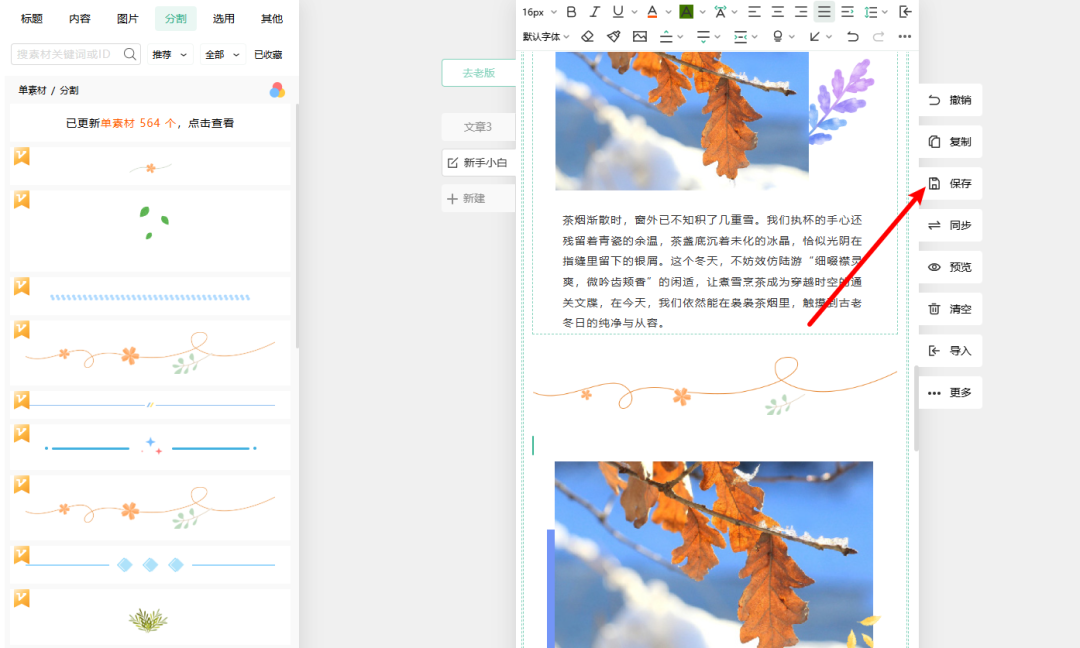Toggle bold formatting
This screenshot has height=648, width=1080.
tap(572, 12)
